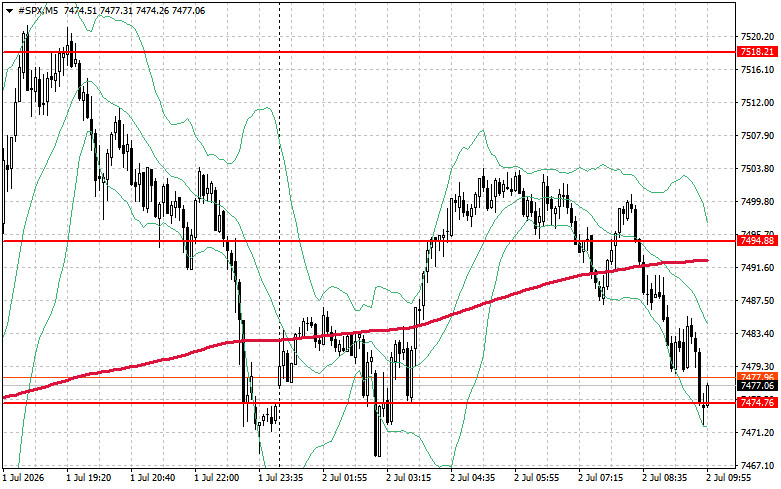Click the dropdown triangle beside #SPX.M5

pos(9,11)
